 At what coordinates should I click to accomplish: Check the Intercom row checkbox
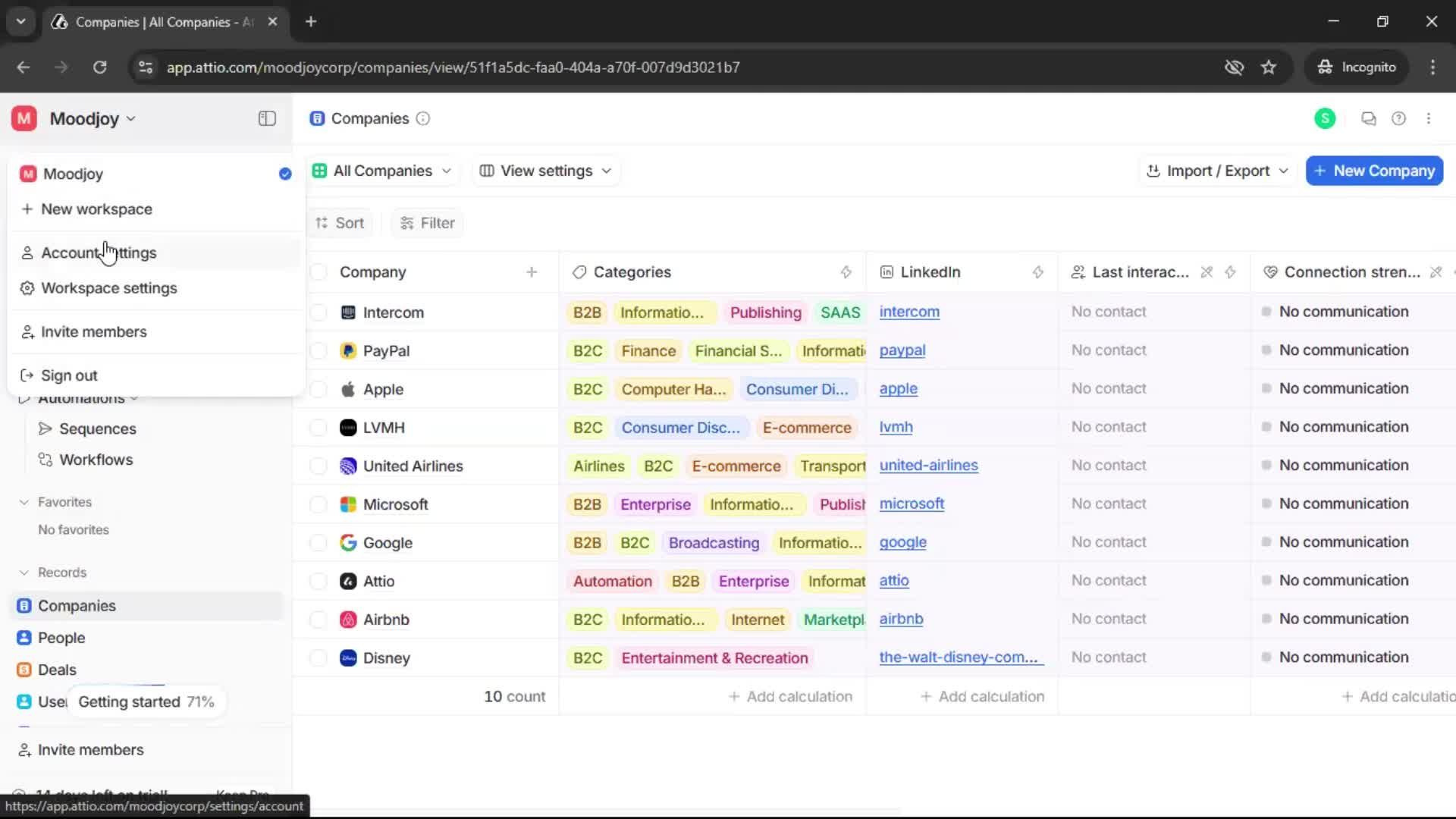coord(318,312)
